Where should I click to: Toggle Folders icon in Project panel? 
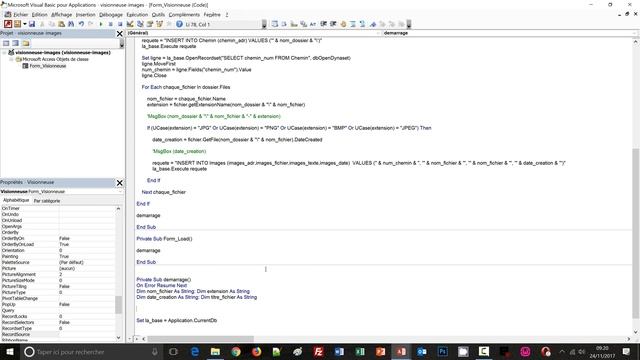click(26, 43)
